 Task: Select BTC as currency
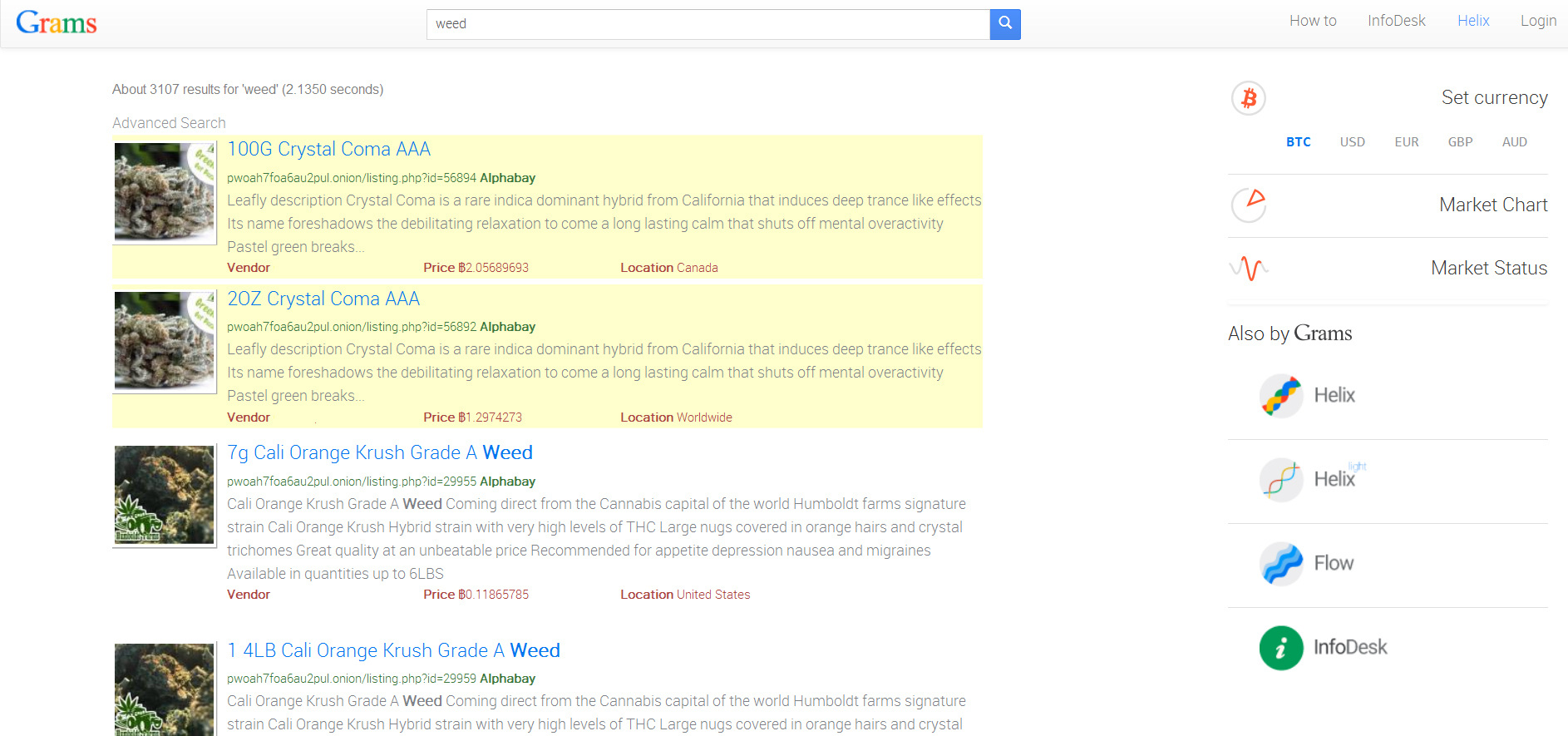click(x=1298, y=142)
